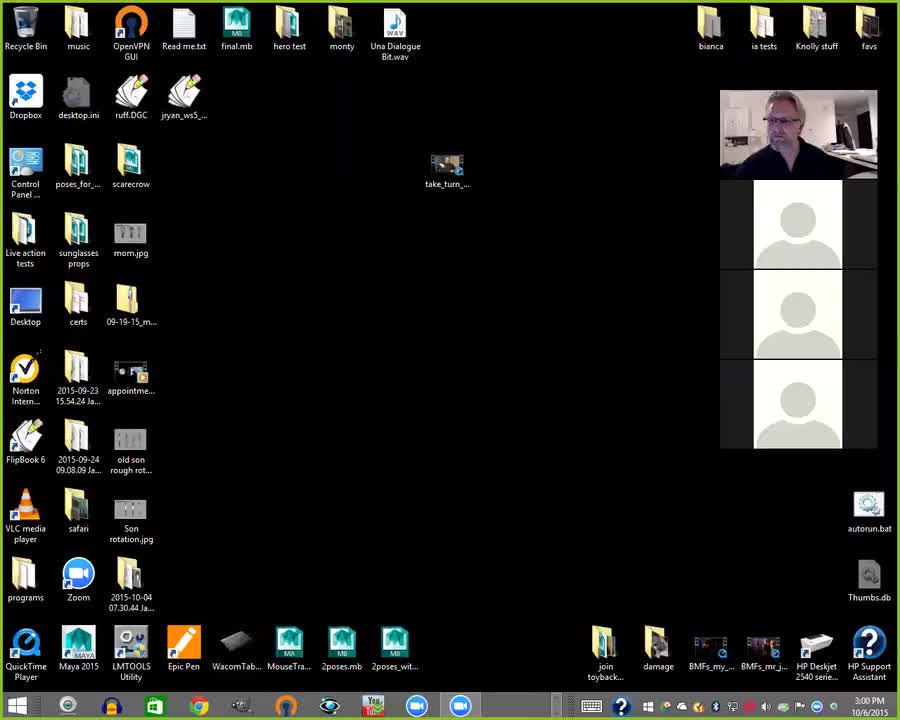Select the damage folder icon
The height and width of the screenshot is (720, 900).
point(658,649)
